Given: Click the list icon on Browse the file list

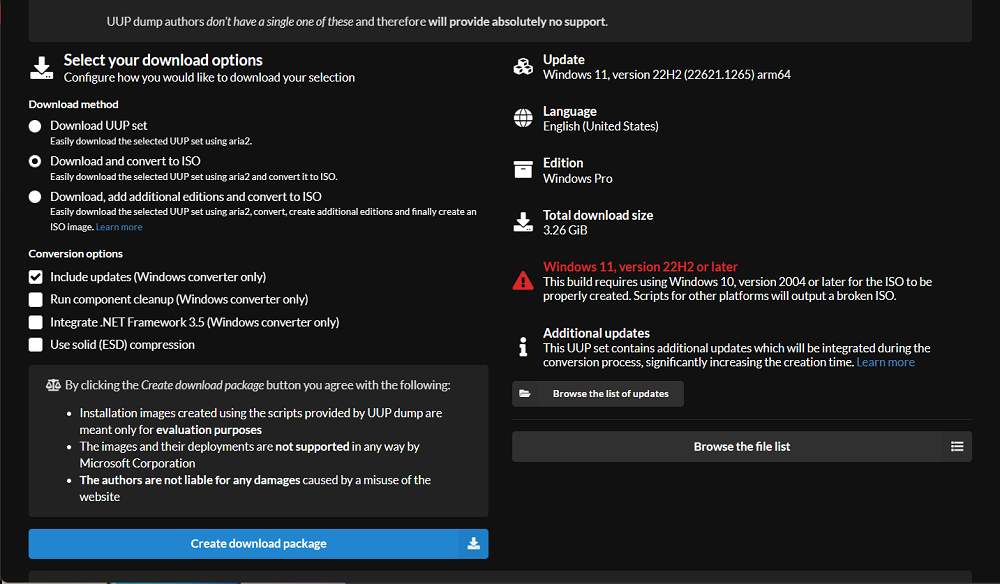Looking at the screenshot, I should 957,447.
